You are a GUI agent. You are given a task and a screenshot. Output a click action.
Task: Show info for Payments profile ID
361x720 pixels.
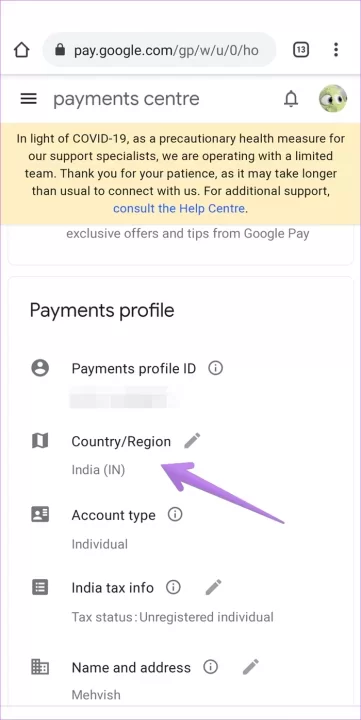pyautogui.click(x=215, y=368)
